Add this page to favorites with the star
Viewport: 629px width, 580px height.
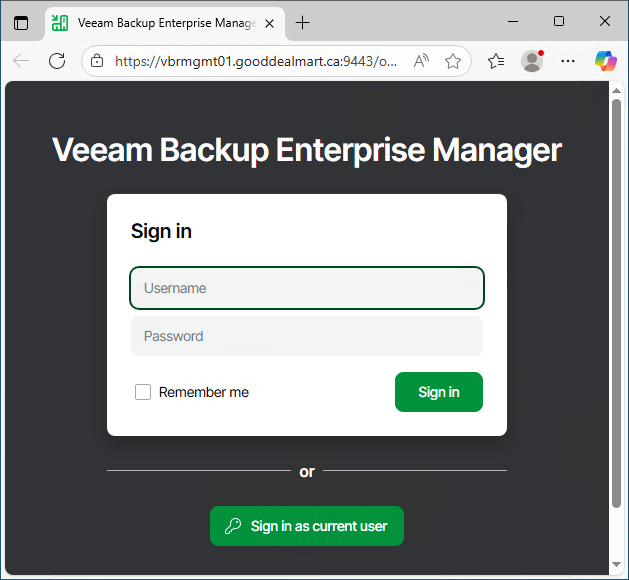tap(453, 61)
